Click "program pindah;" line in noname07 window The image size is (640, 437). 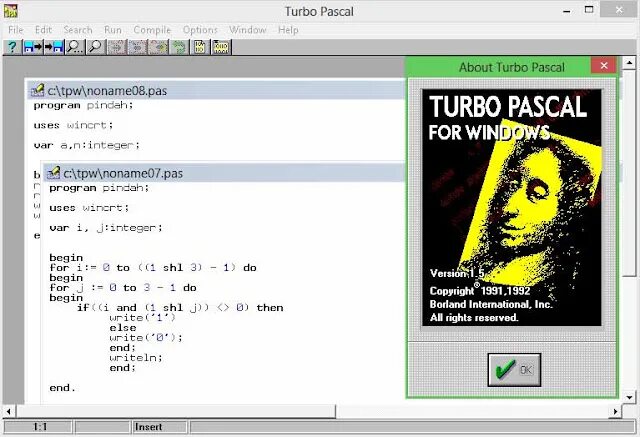(99, 188)
